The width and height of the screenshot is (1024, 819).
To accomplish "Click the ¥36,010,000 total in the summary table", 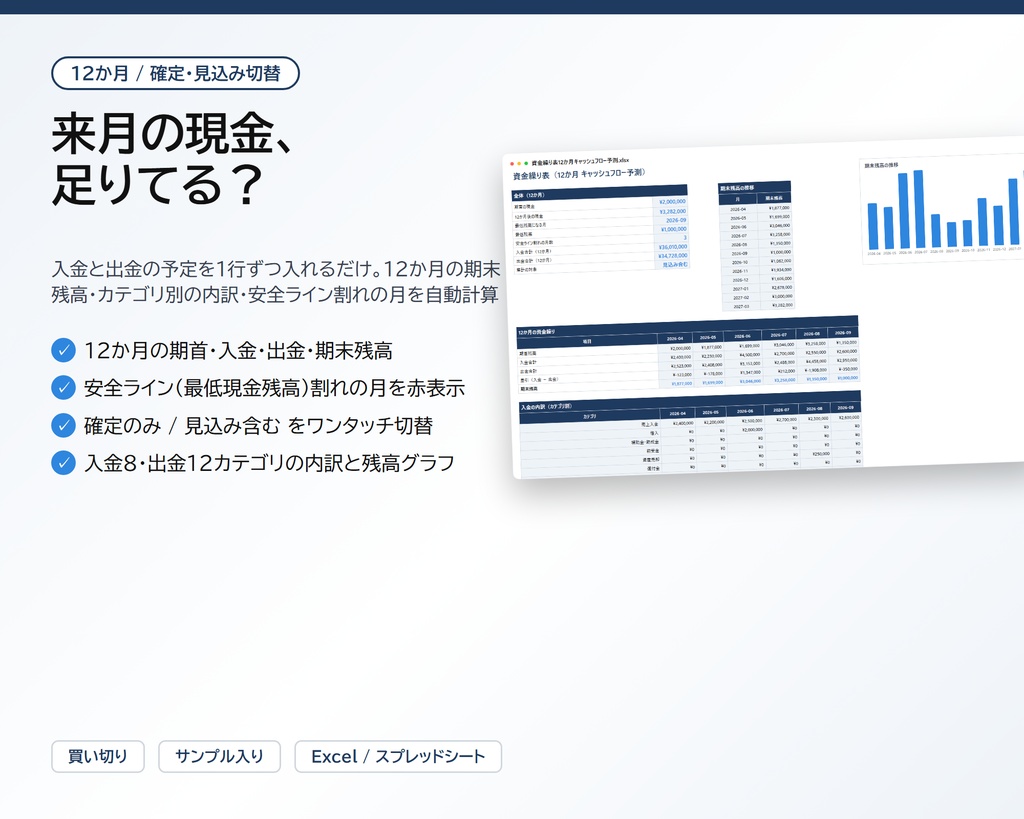I will (x=672, y=247).
